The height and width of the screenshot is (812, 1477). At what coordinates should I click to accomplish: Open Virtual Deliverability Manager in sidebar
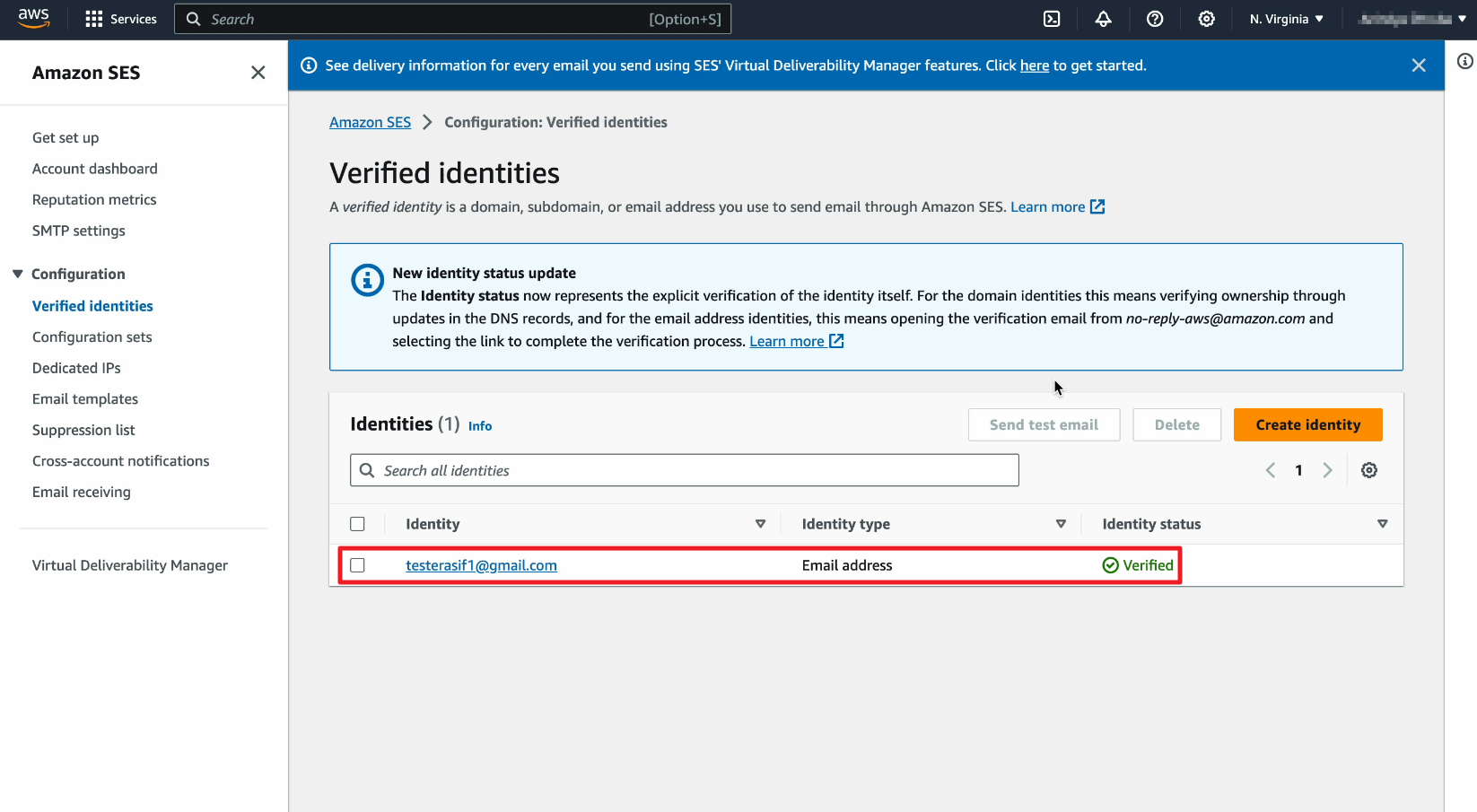click(x=130, y=565)
